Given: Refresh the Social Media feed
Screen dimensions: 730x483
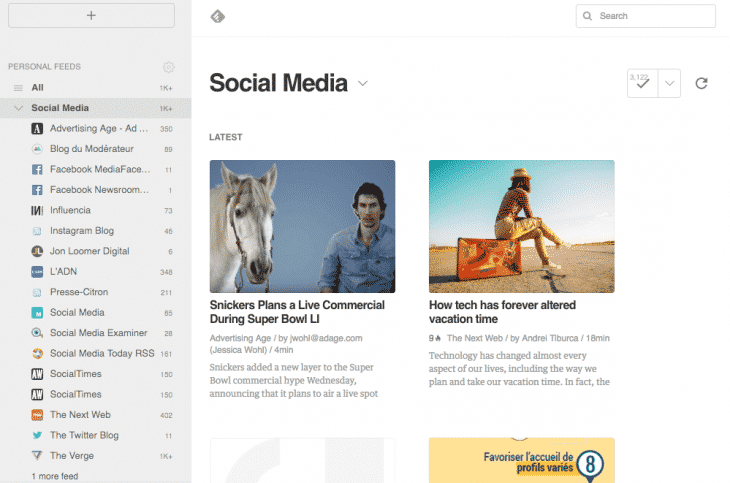Looking at the screenshot, I should point(701,84).
